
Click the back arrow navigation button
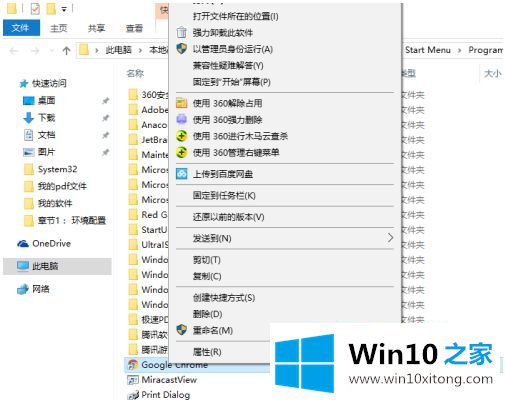point(14,51)
